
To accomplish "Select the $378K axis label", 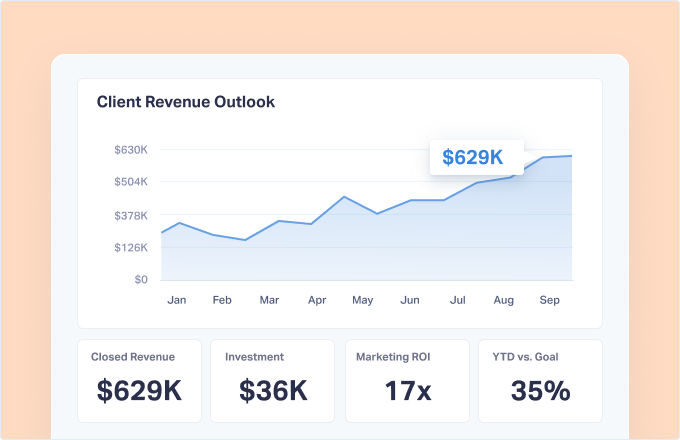I will point(131,215).
